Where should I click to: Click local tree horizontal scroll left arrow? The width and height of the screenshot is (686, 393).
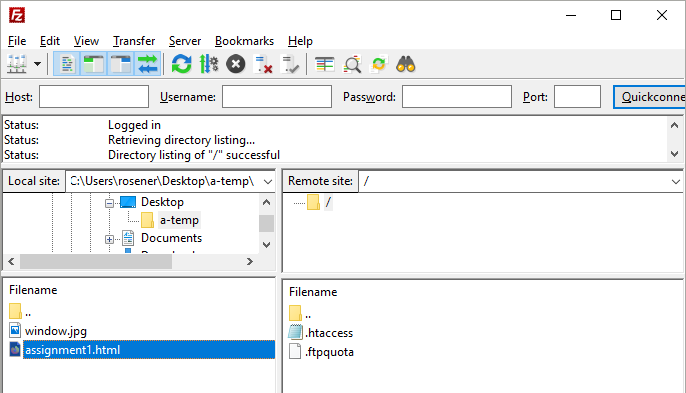point(11,262)
